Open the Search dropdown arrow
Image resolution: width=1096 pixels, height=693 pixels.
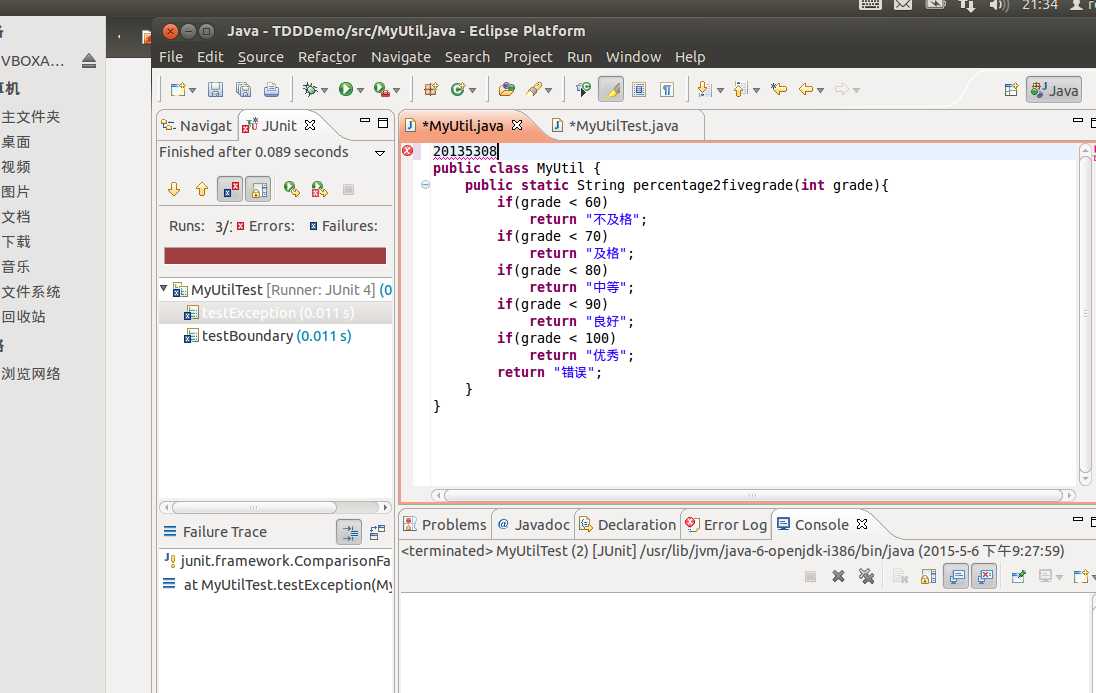[549, 90]
